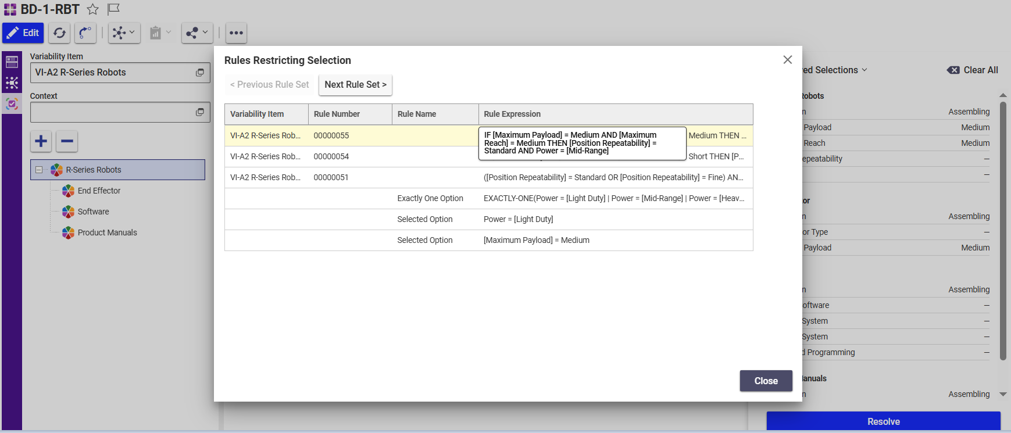
Task: Click the Variability Item column header
Action: [x=266, y=114]
